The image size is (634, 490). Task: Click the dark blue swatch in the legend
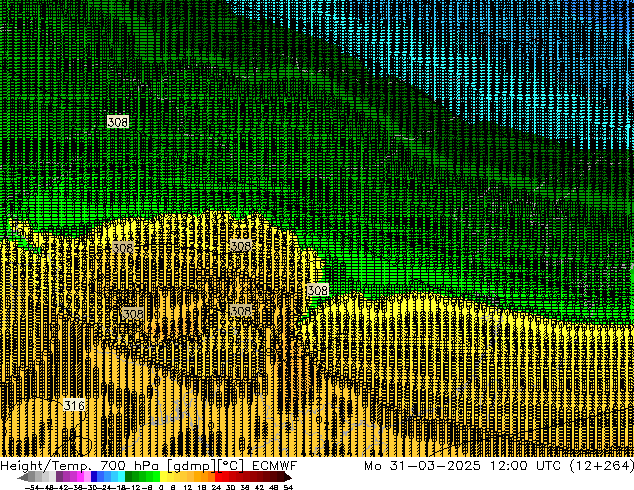pos(94,476)
